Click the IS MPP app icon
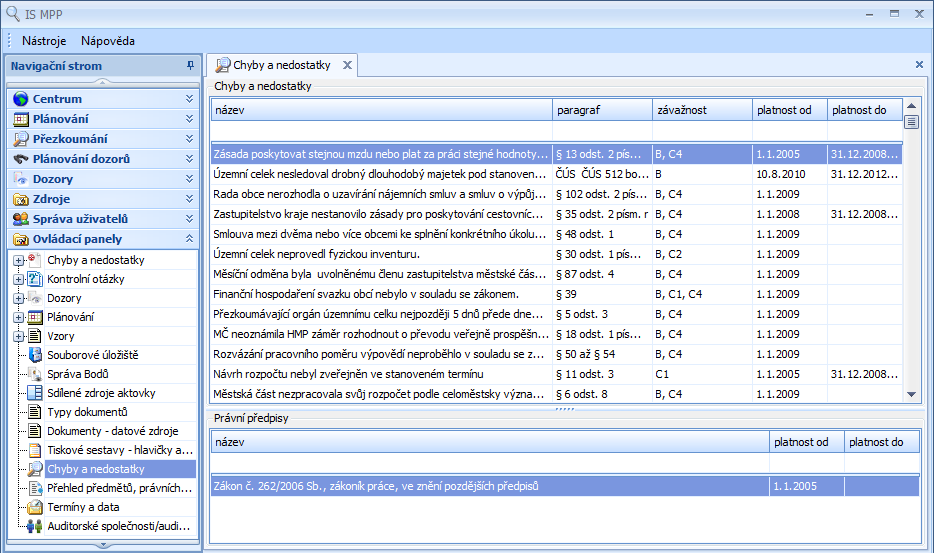The image size is (934, 553). (13, 14)
